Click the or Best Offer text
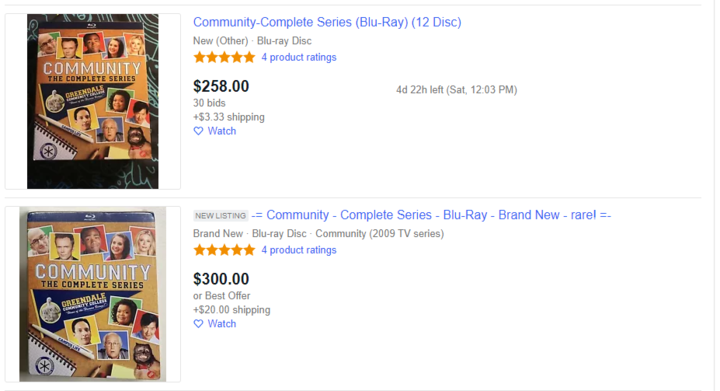Viewport: 720px width, 391px height. [x=221, y=296]
